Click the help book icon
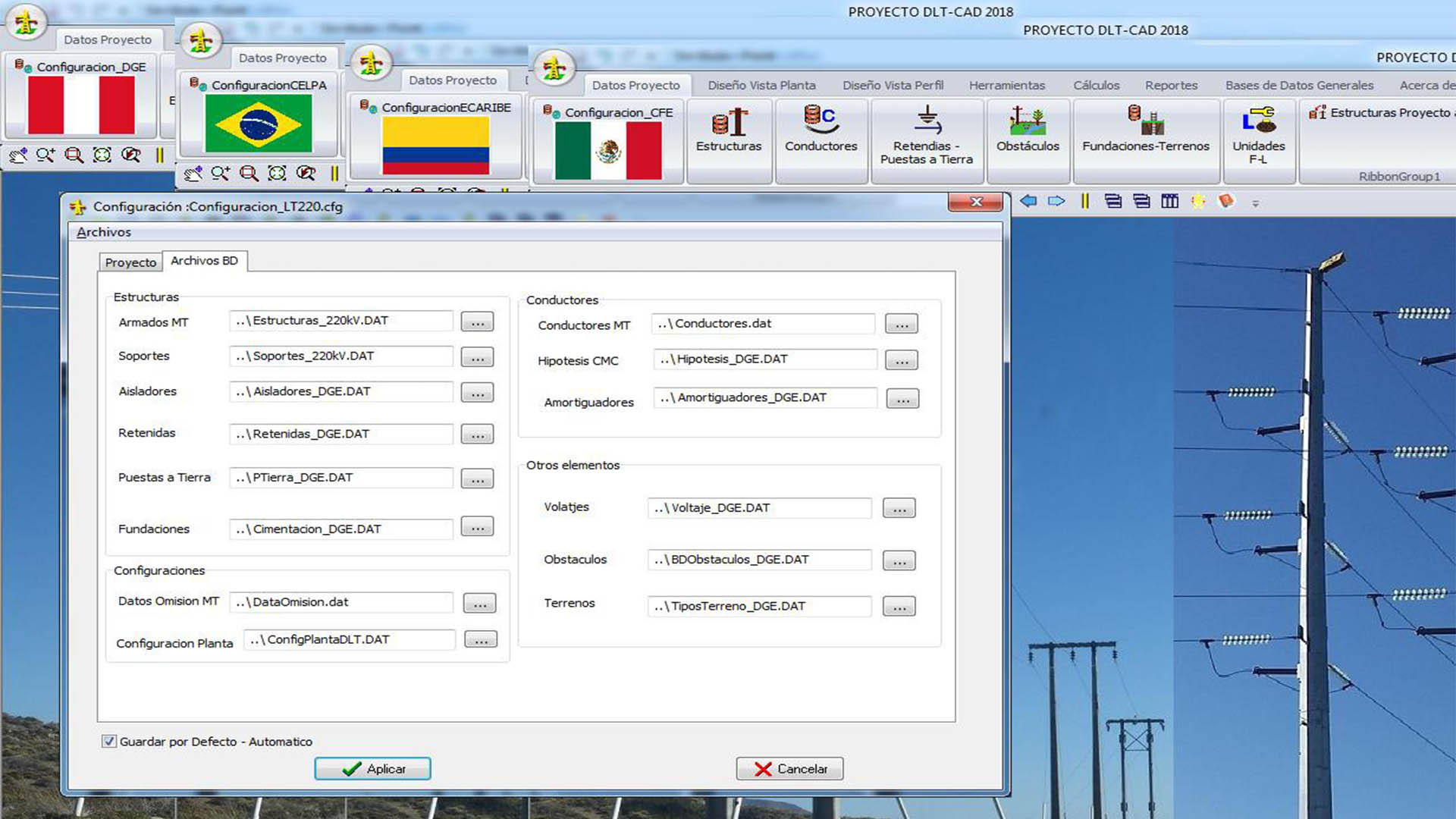Viewport: 1456px width, 819px height. click(1226, 201)
